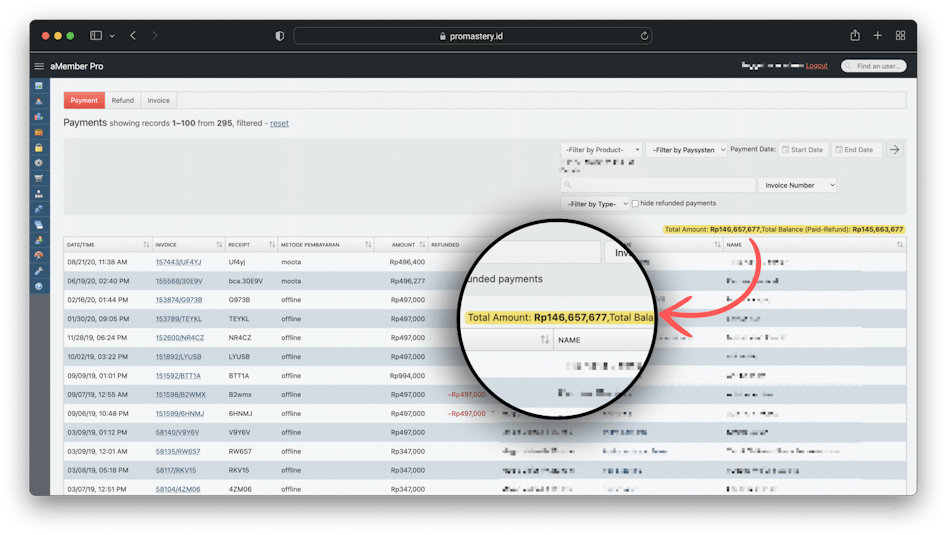Screen dimensions: 947x535
Task: Click Safari's share icon
Action: [855, 35]
